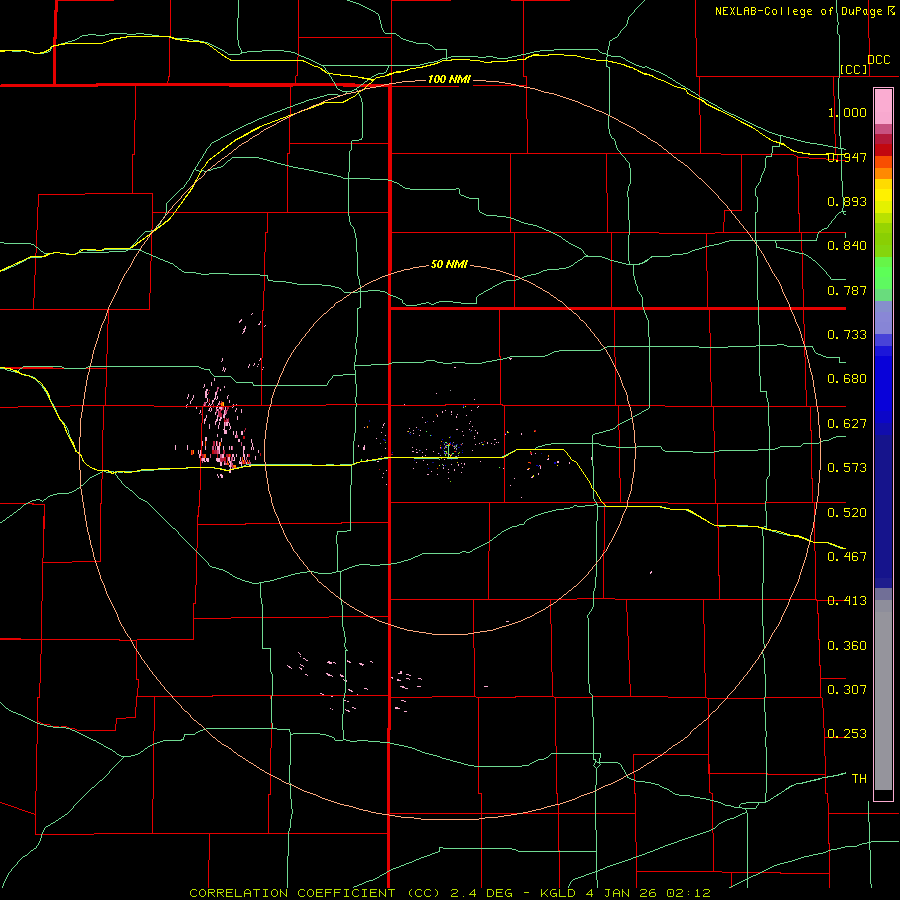Screen dimensions: 900x900
Task: Select the 1.000 scale value
Action: click(x=847, y=112)
